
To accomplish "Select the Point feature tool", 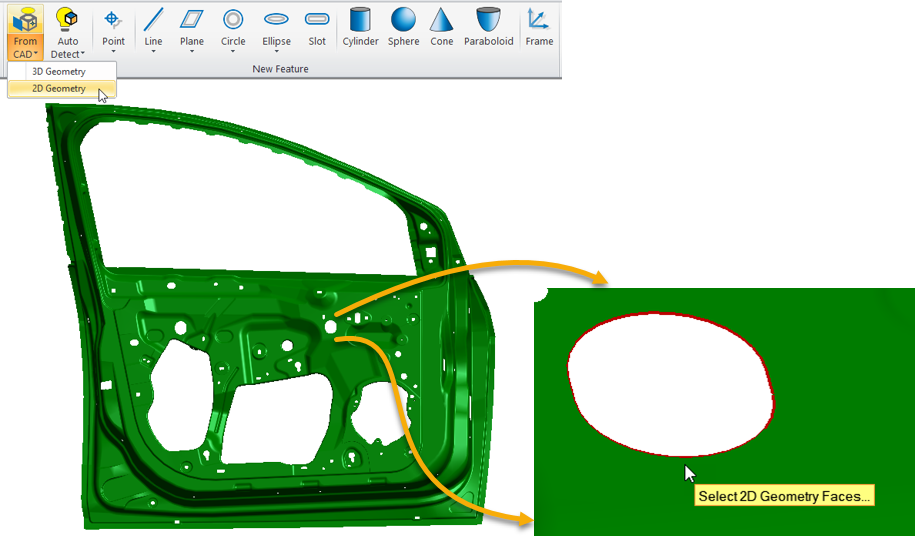I will [113, 27].
